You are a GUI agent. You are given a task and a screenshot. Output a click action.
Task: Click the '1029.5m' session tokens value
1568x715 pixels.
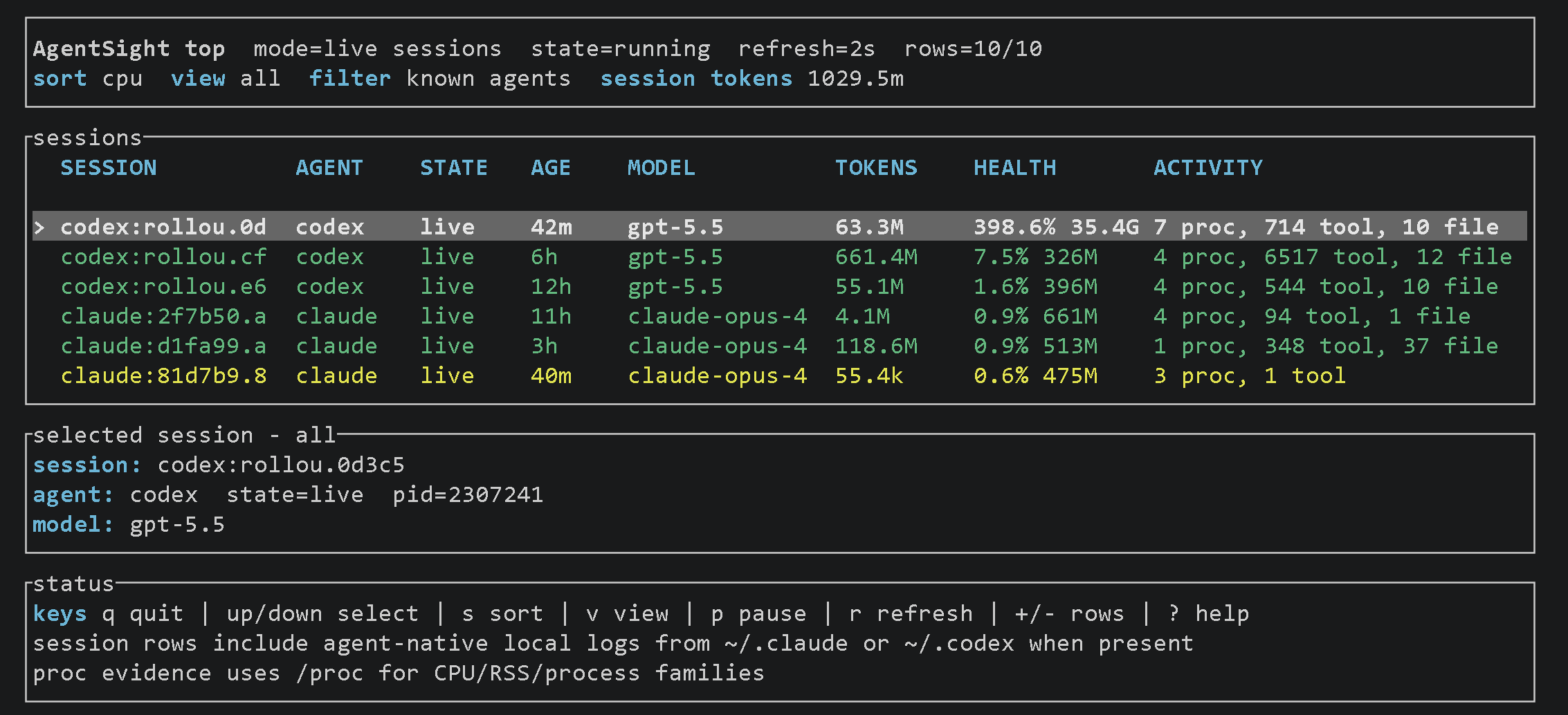pos(855,78)
